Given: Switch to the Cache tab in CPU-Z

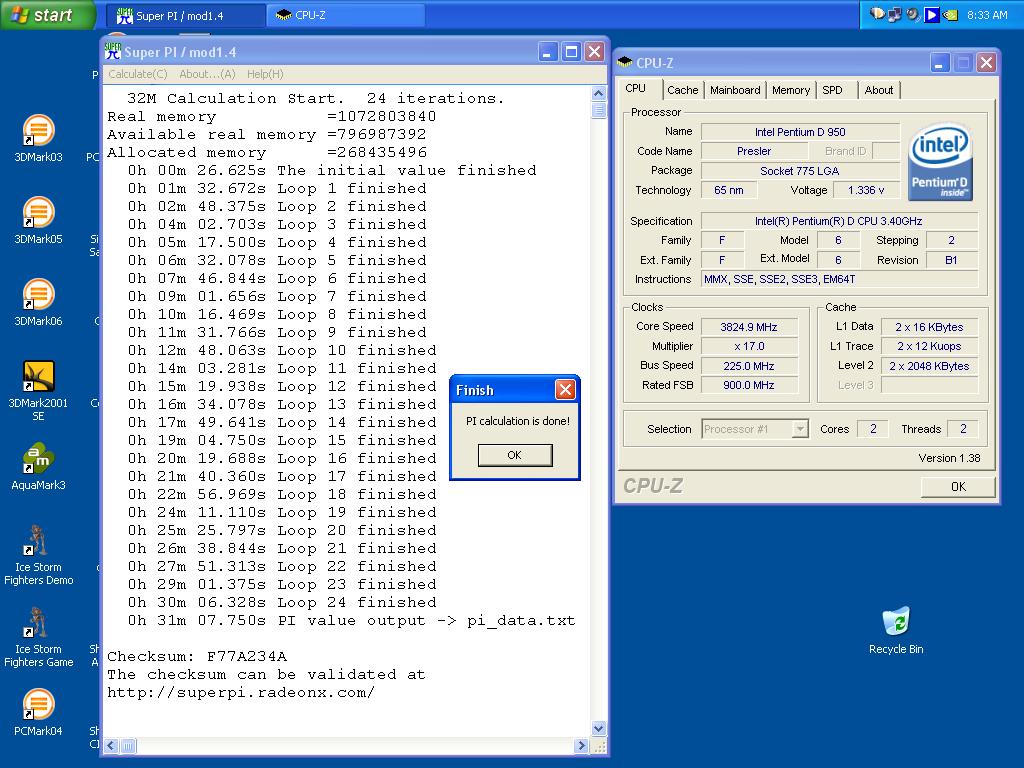Looking at the screenshot, I should click(682, 90).
